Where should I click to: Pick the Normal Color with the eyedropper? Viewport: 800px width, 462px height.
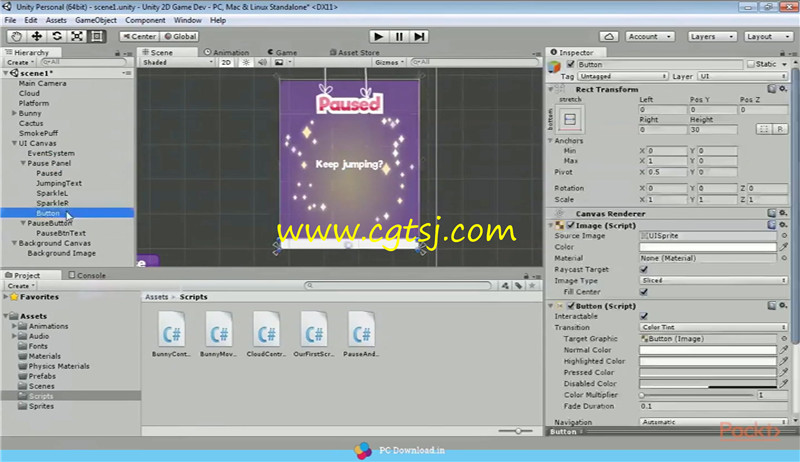click(784, 350)
